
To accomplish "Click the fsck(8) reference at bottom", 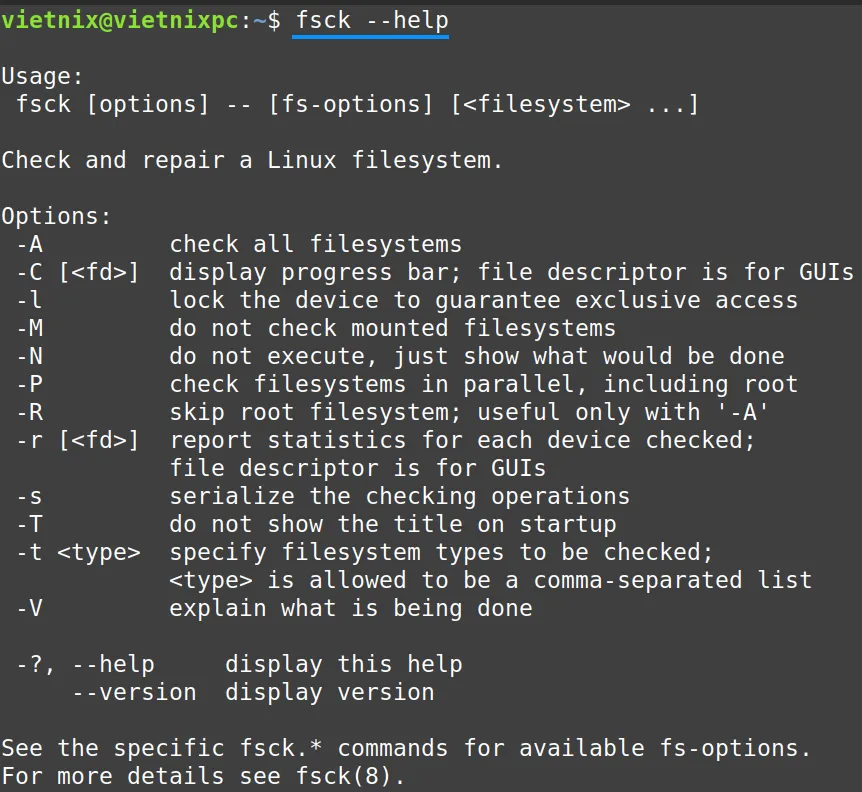I will coord(344,776).
